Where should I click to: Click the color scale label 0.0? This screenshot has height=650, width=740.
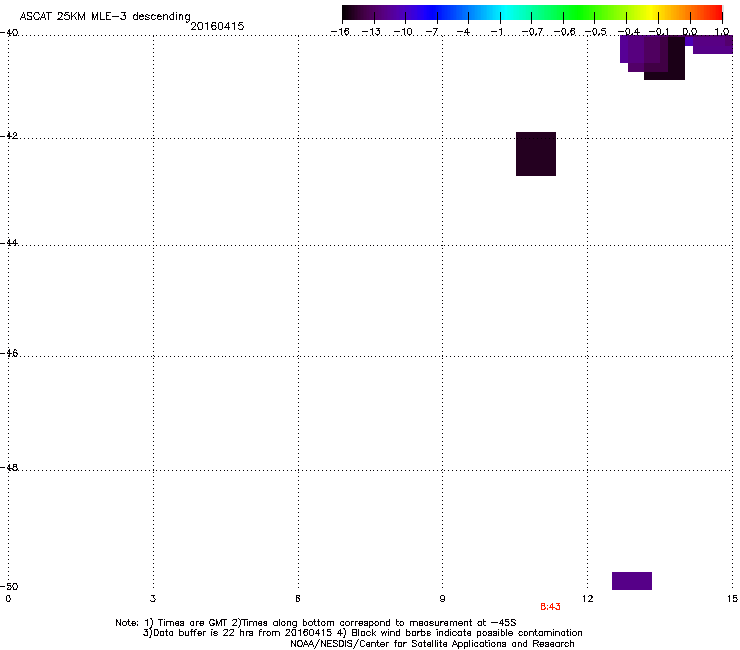(690, 32)
